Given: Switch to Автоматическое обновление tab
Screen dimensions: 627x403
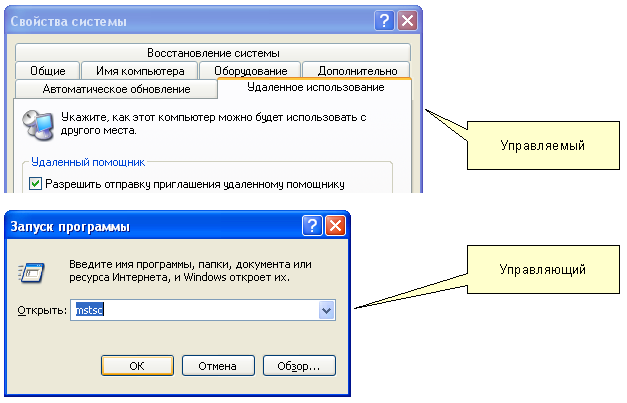Looking at the screenshot, I should coord(116,89).
